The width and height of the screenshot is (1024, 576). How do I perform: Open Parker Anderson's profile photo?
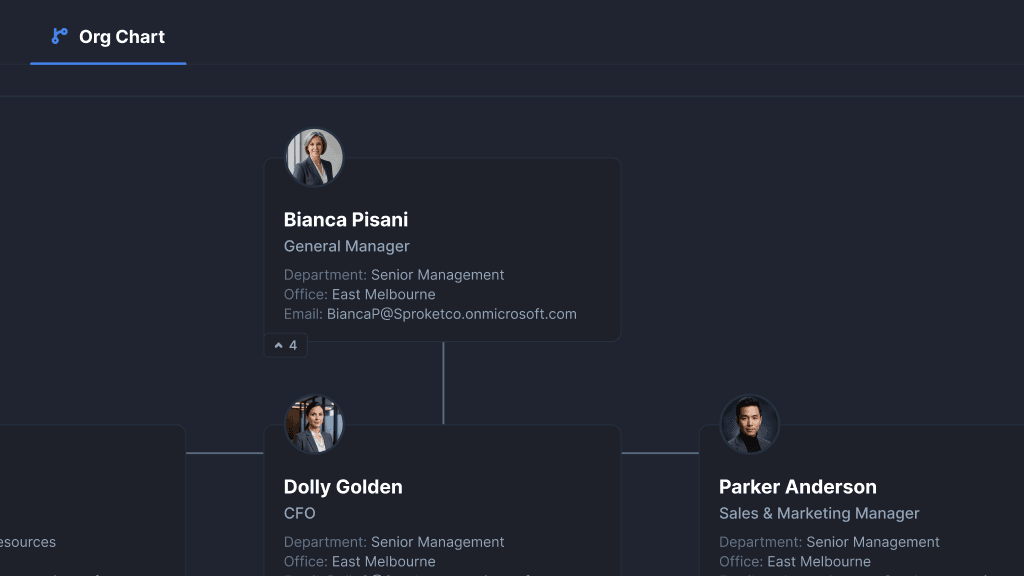(x=749, y=424)
